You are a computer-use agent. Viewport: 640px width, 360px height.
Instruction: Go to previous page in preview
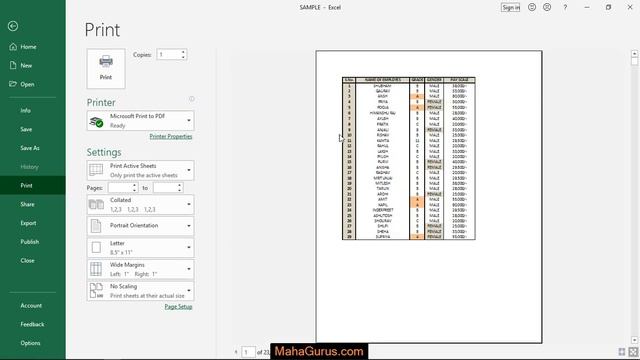click(236, 352)
